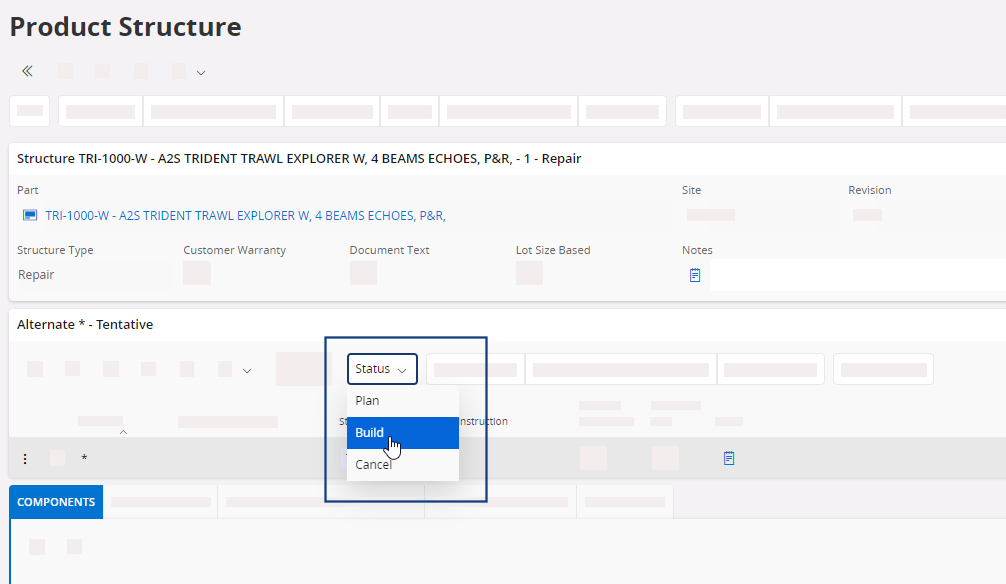Image resolution: width=1006 pixels, height=584 pixels.
Task: Open the TRI-1000-W part link
Action: [245, 215]
